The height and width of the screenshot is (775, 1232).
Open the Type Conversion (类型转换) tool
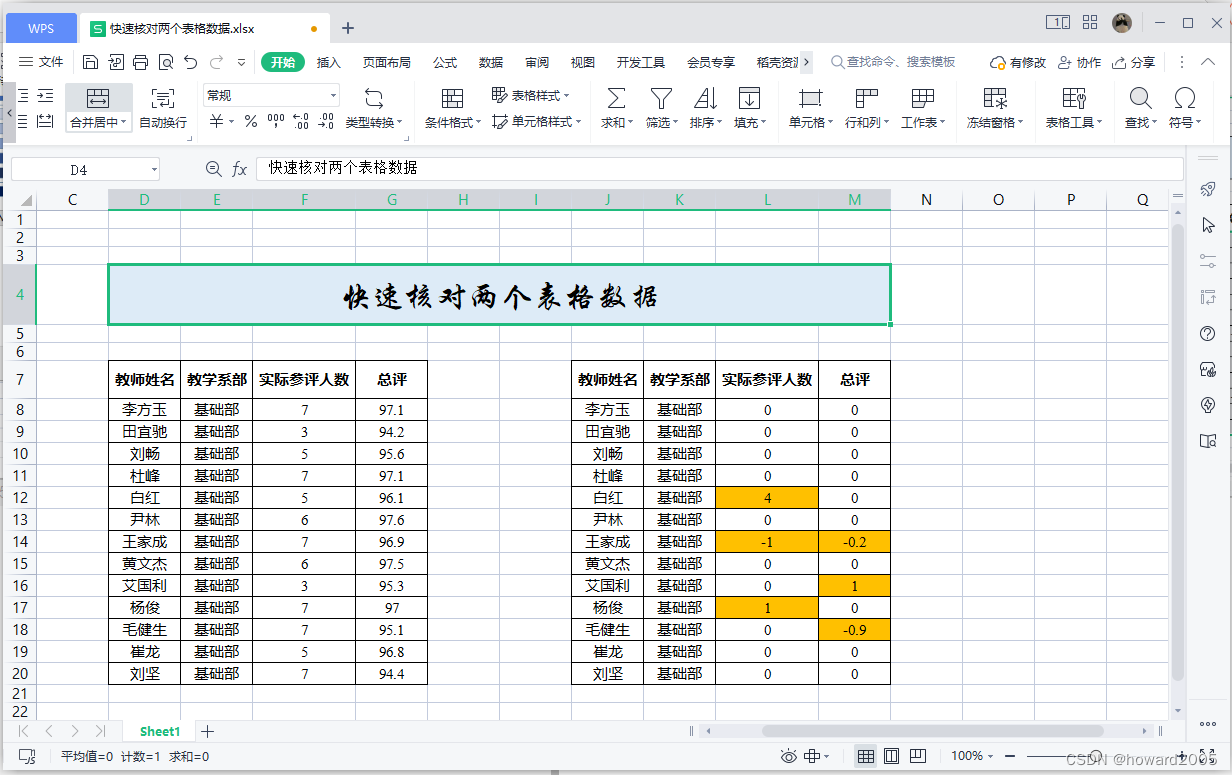374,109
